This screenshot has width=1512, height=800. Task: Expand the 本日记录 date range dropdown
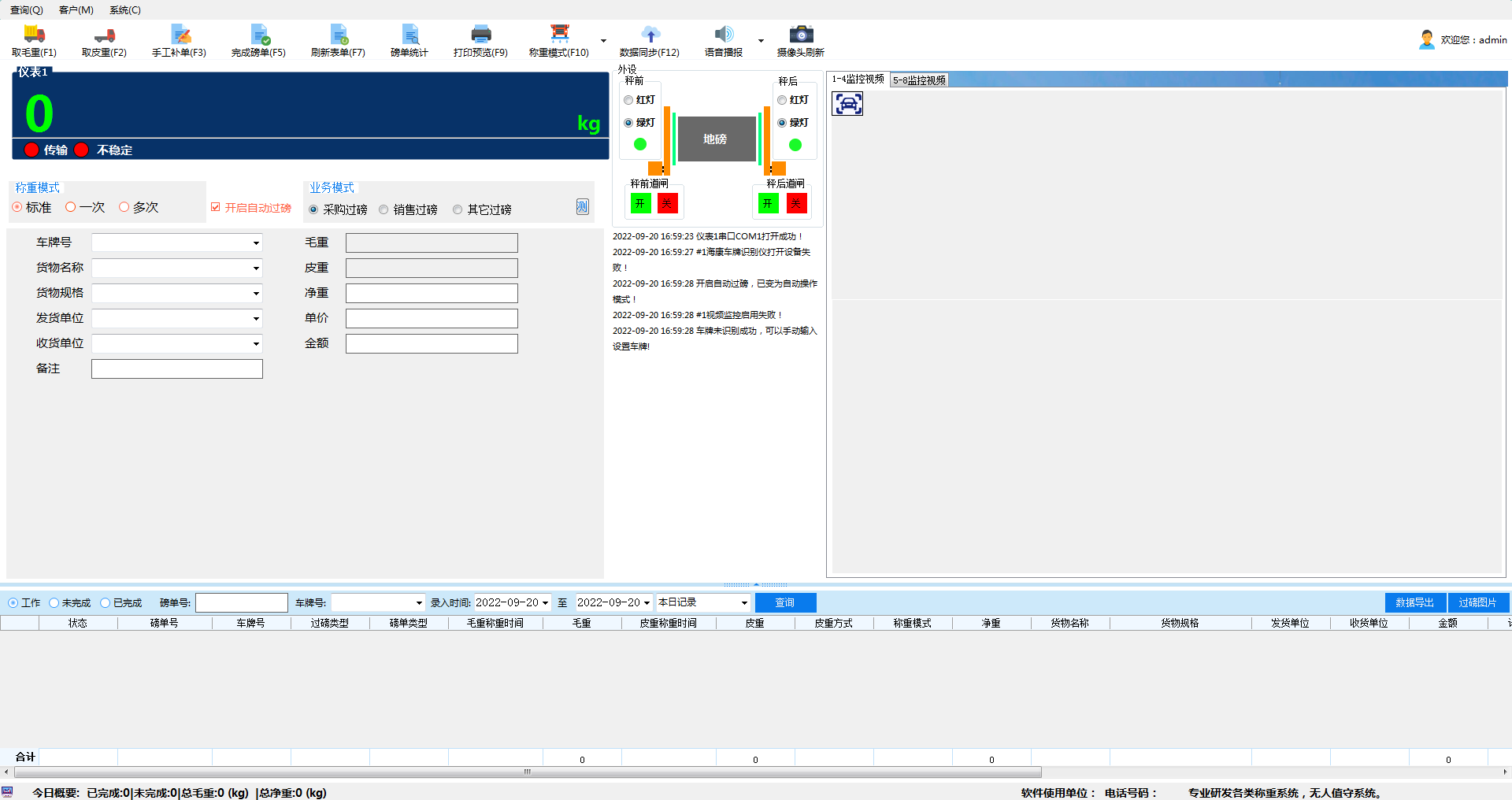coord(743,603)
